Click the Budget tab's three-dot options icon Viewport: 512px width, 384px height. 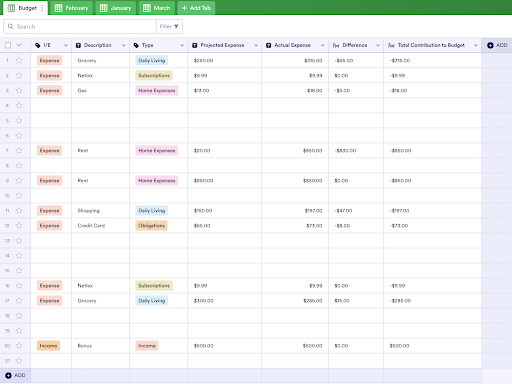point(42,8)
